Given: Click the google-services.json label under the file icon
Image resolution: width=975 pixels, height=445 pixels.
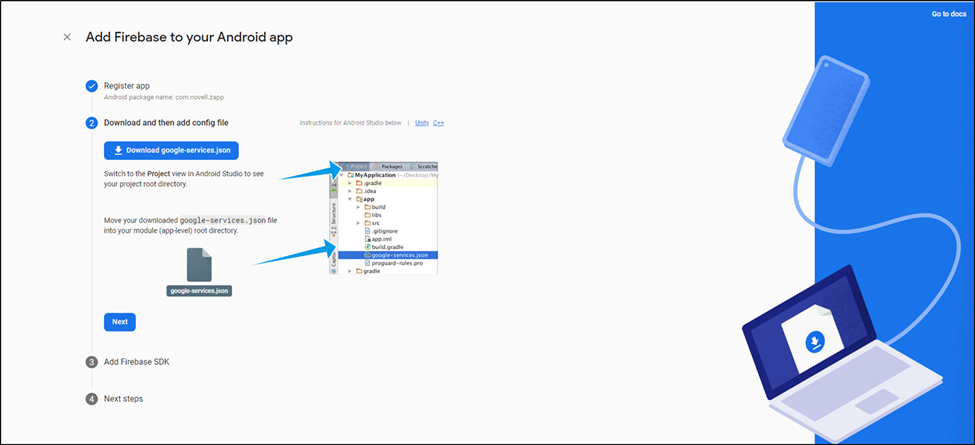Looking at the screenshot, I should (x=199, y=291).
